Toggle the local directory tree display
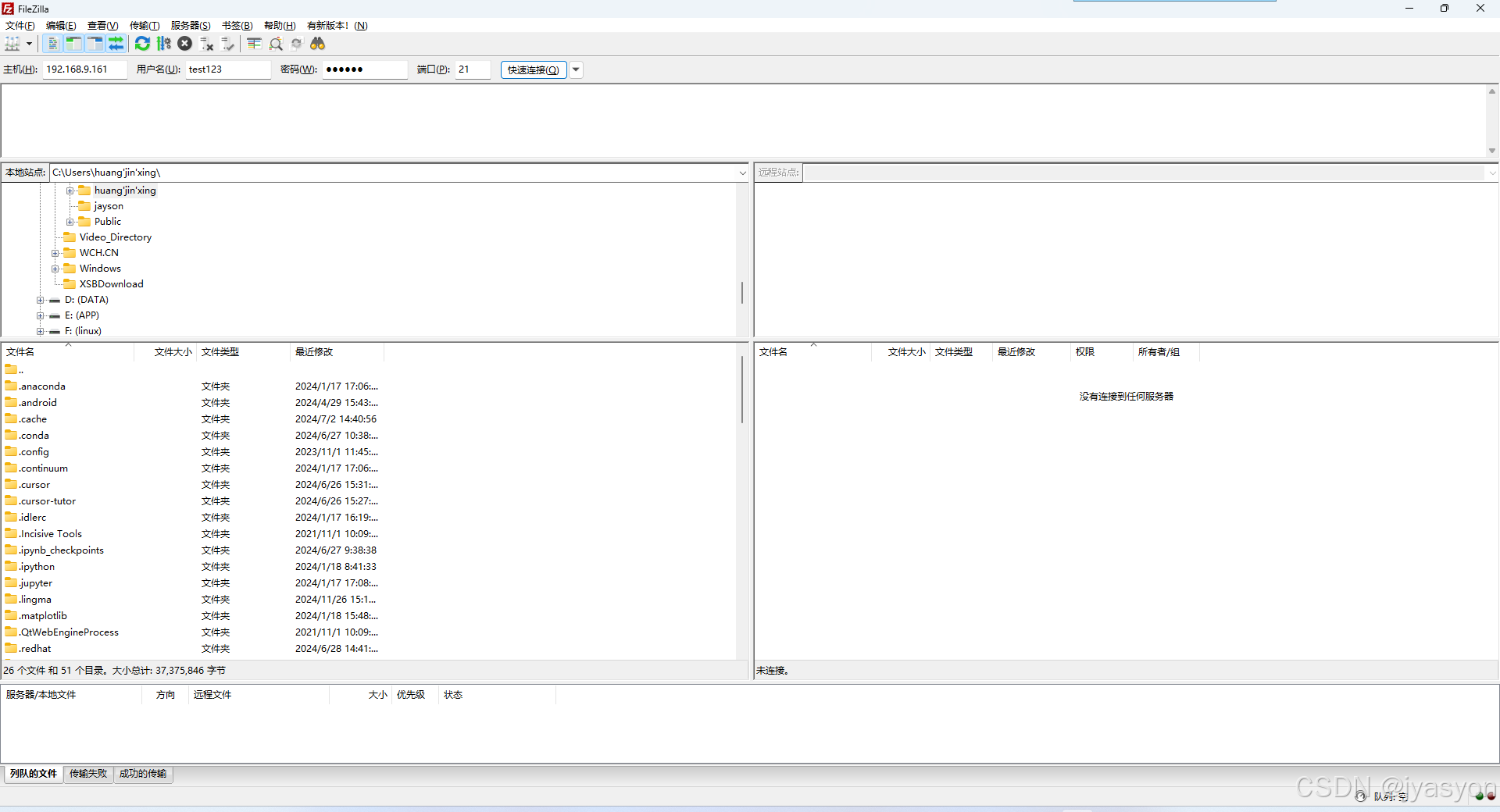This screenshot has height=812, width=1500. pos(73,44)
